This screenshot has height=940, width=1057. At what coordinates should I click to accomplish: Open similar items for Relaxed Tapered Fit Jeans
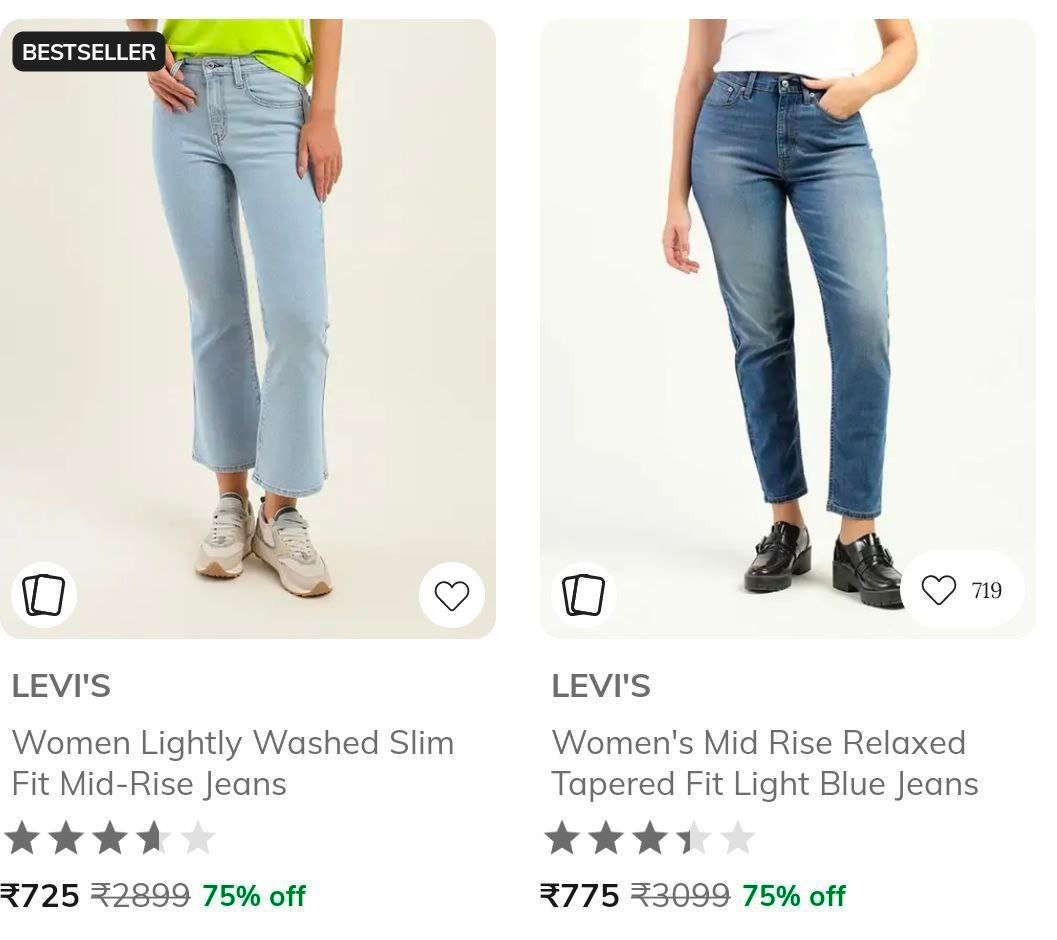584,595
